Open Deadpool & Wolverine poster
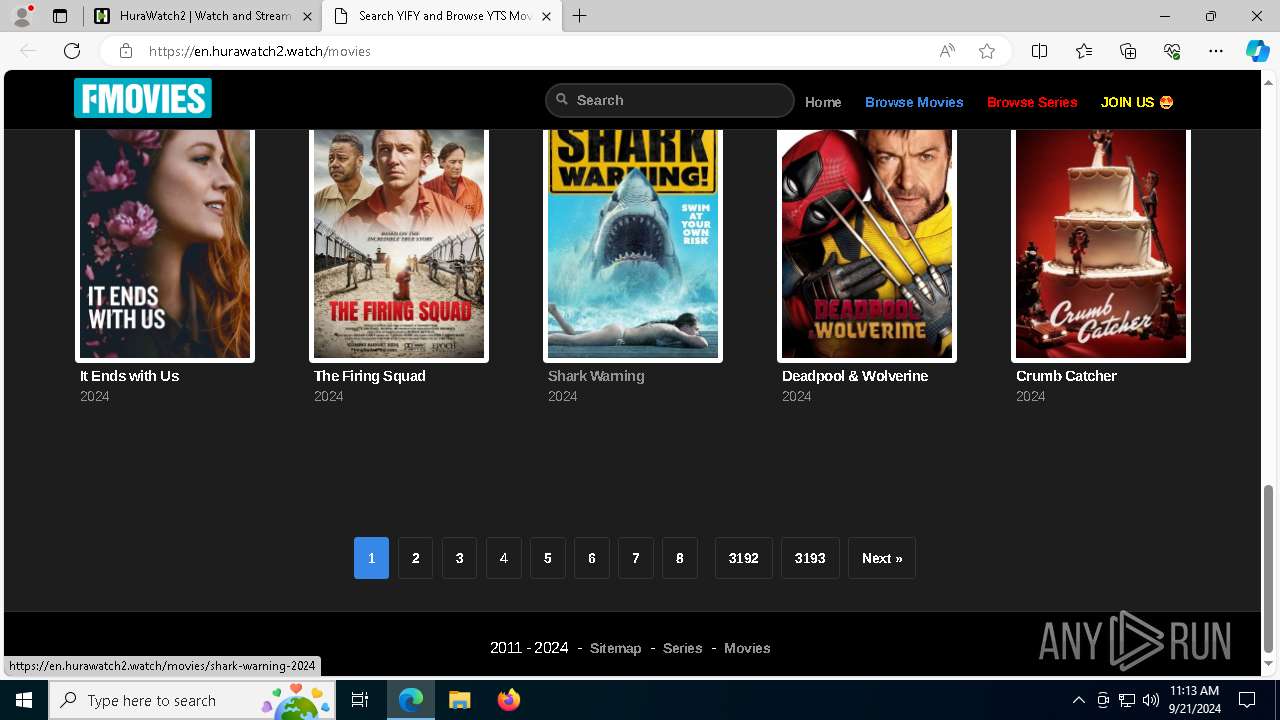Screen dimensions: 1280x720 coord(867,244)
